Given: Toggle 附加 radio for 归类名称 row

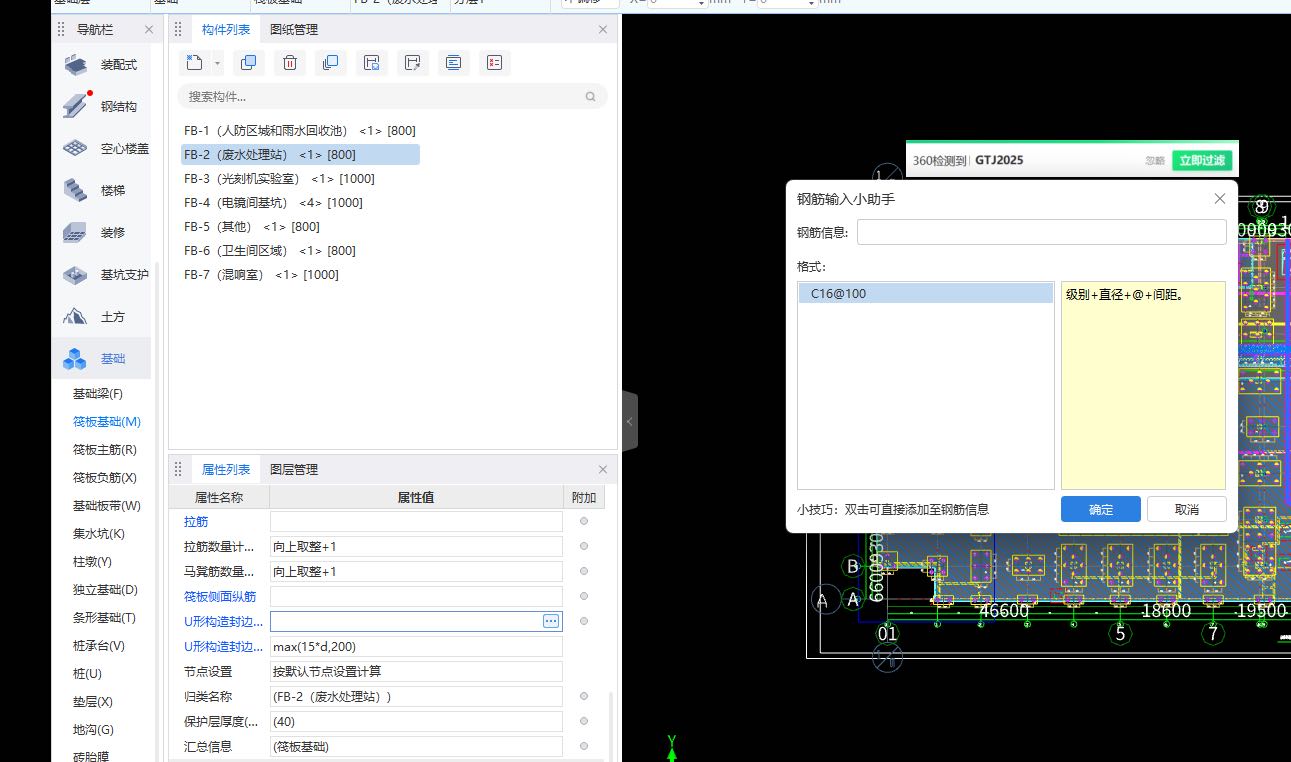Looking at the screenshot, I should (584, 696).
